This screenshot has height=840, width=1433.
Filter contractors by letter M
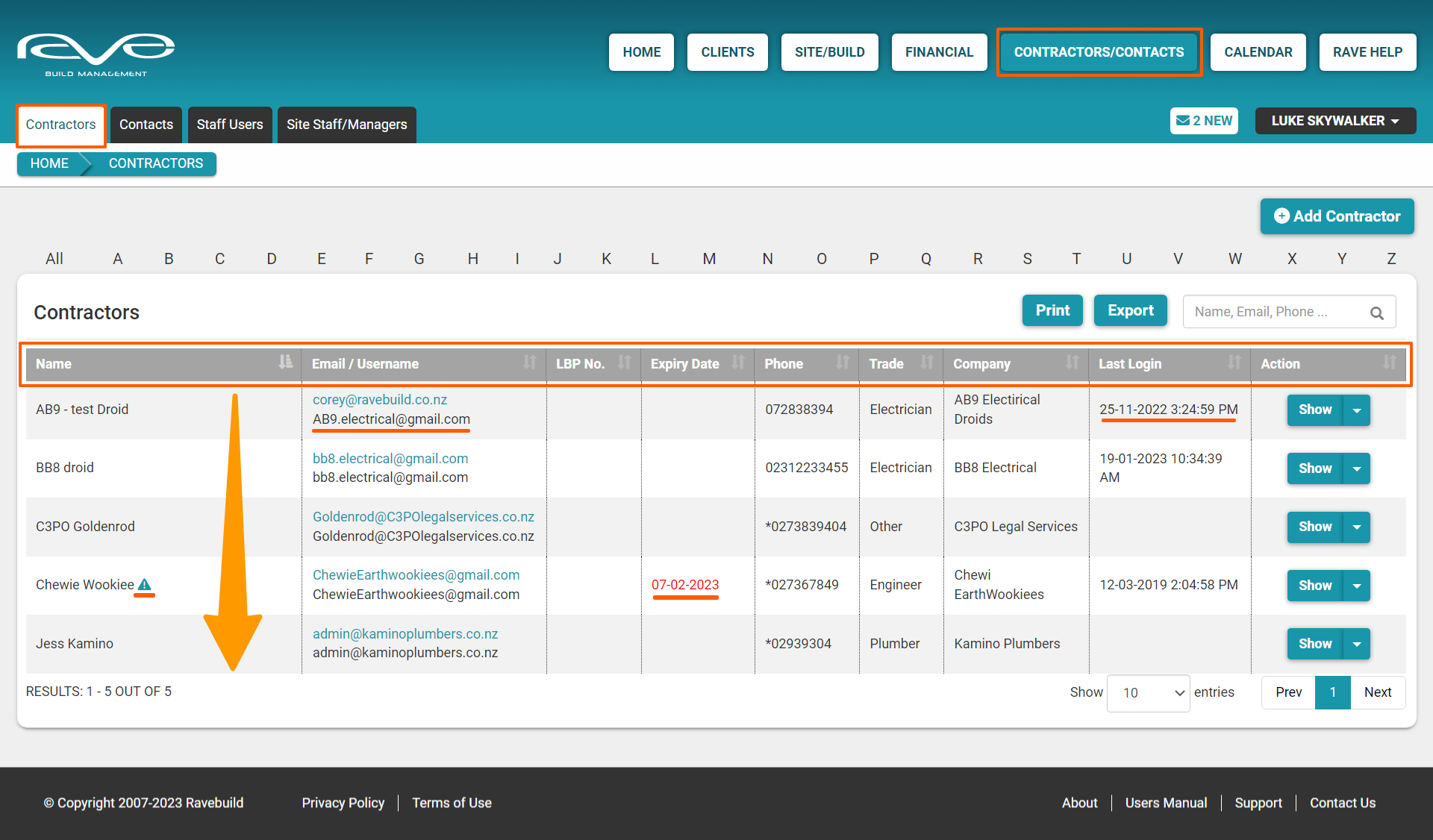[x=709, y=259]
